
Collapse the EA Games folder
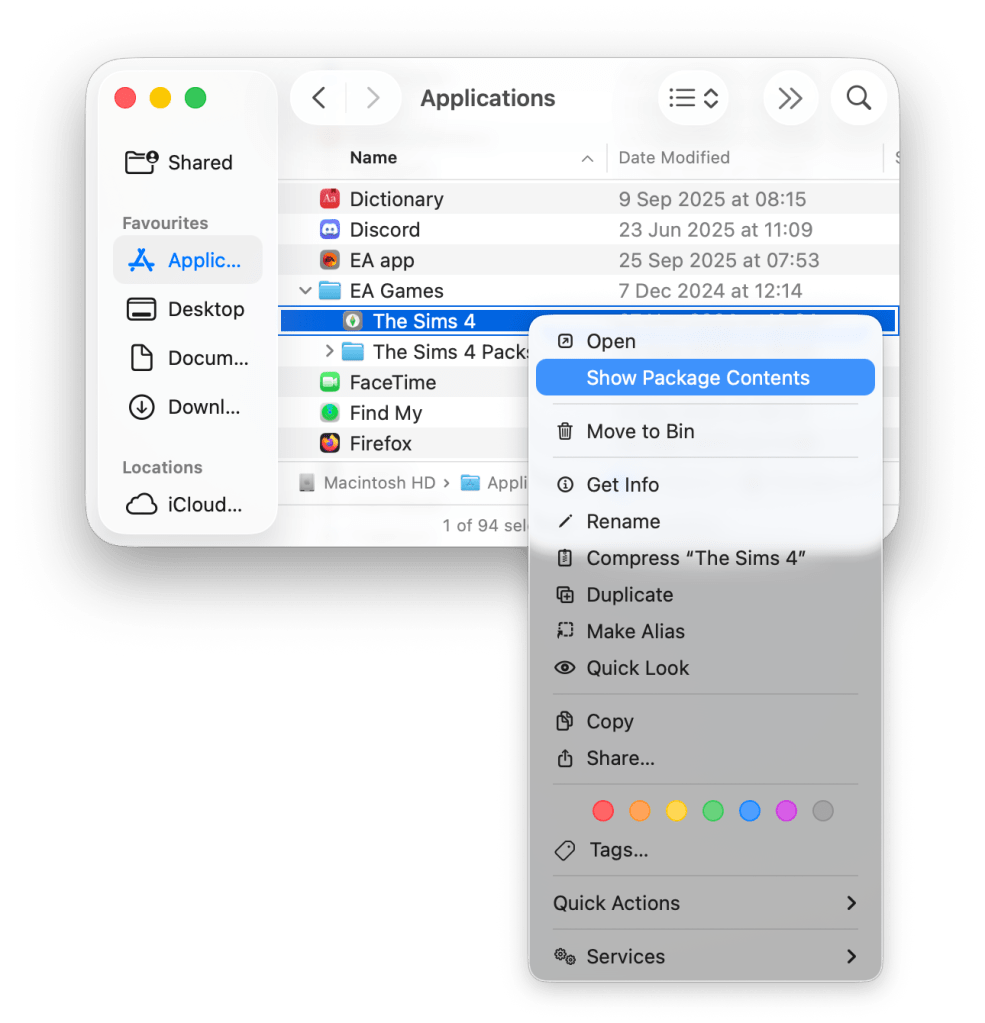click(x=305, y=291)
